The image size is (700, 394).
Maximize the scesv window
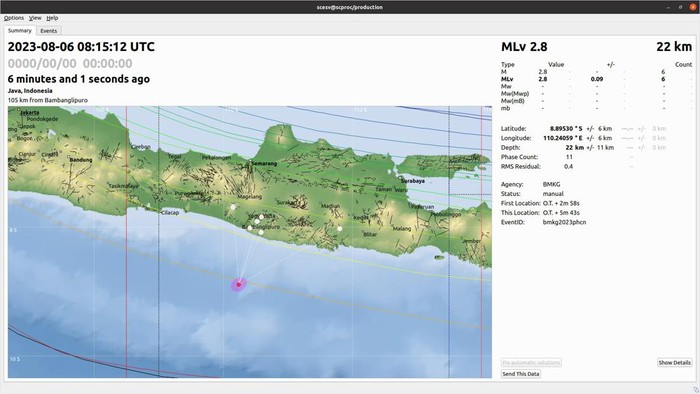680,7
